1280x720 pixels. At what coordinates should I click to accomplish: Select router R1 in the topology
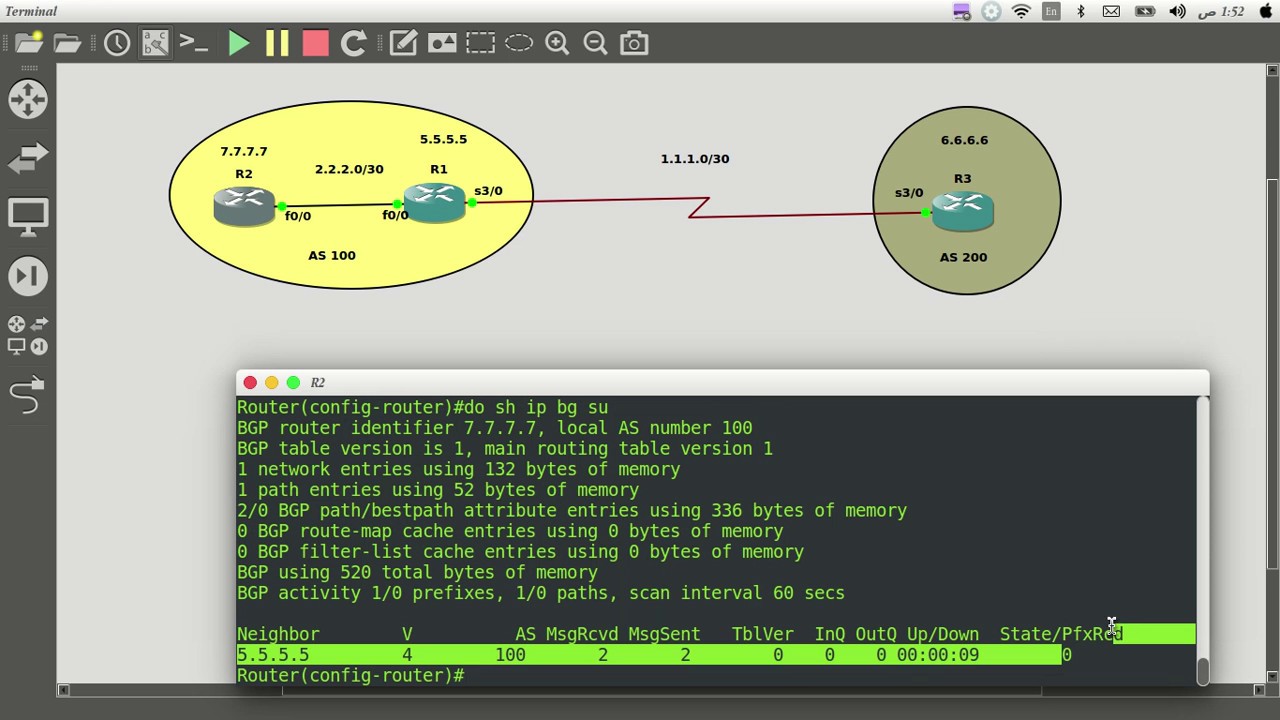[x=435, y=203]
